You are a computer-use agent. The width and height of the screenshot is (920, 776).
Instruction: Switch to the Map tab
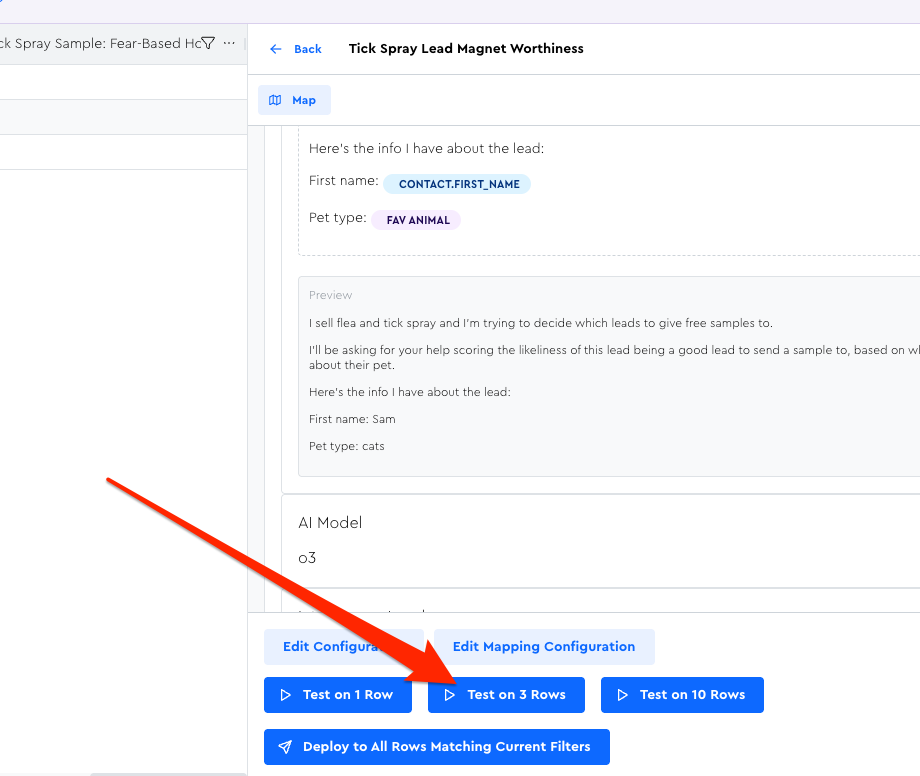(x=294, y=100)
